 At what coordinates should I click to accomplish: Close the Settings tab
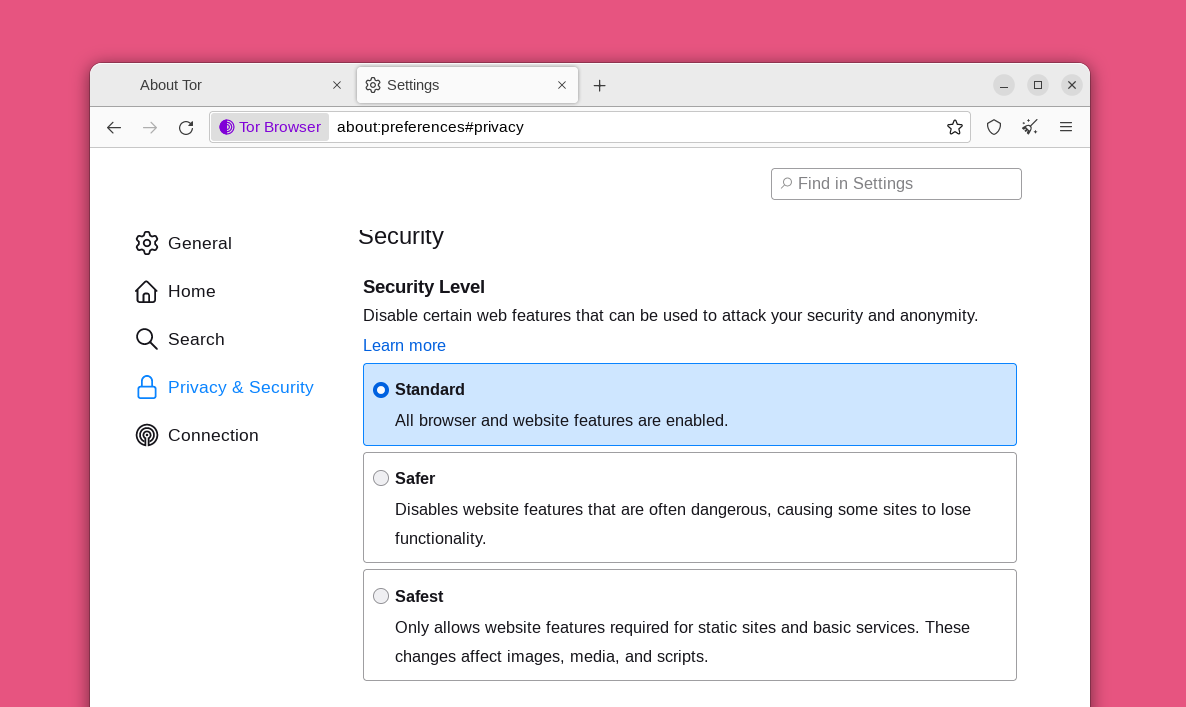point(562,85)
